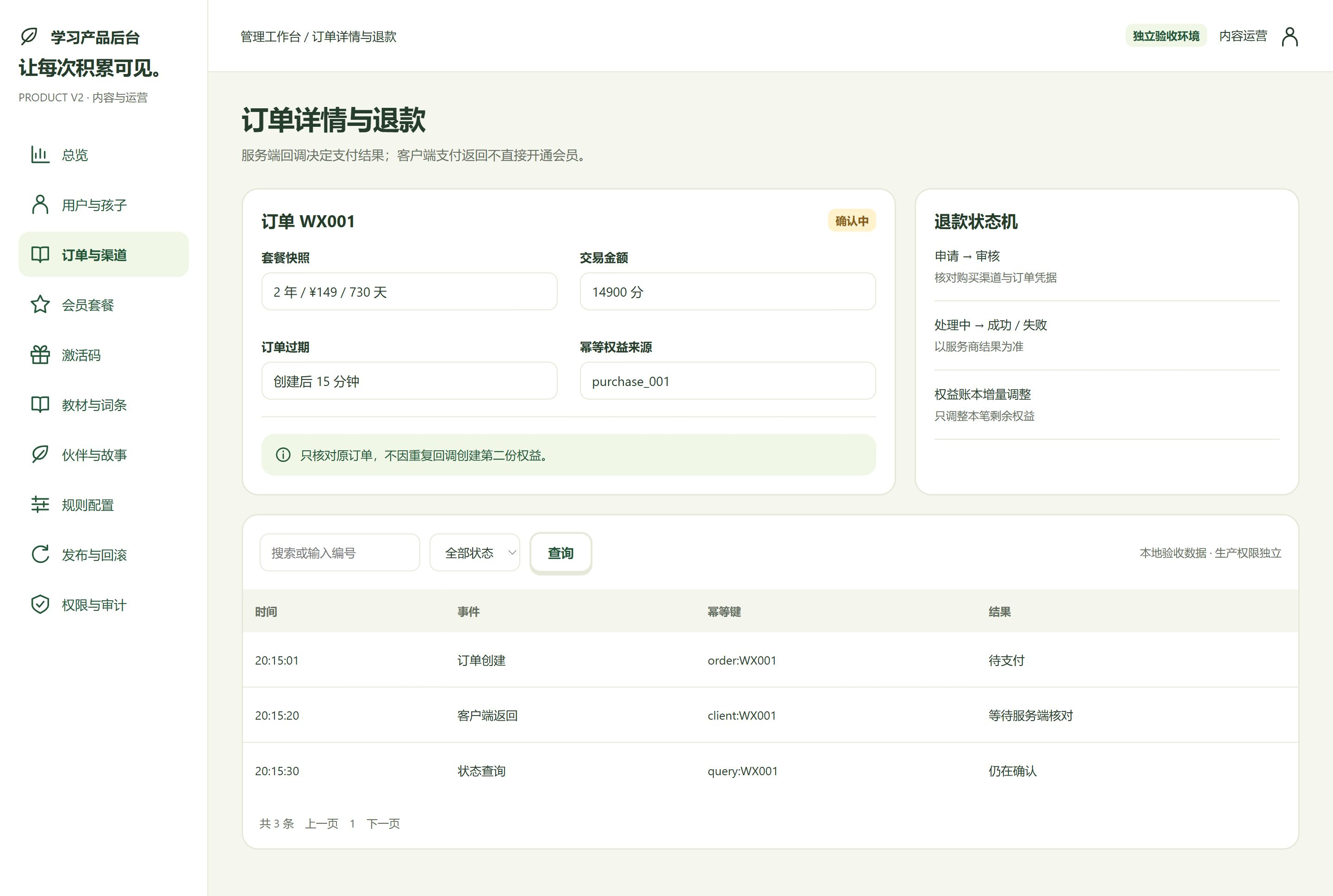This screenshot has height=896, width=1333.
Task: Click 下一页 pagination link
Action: click(383, 823)
